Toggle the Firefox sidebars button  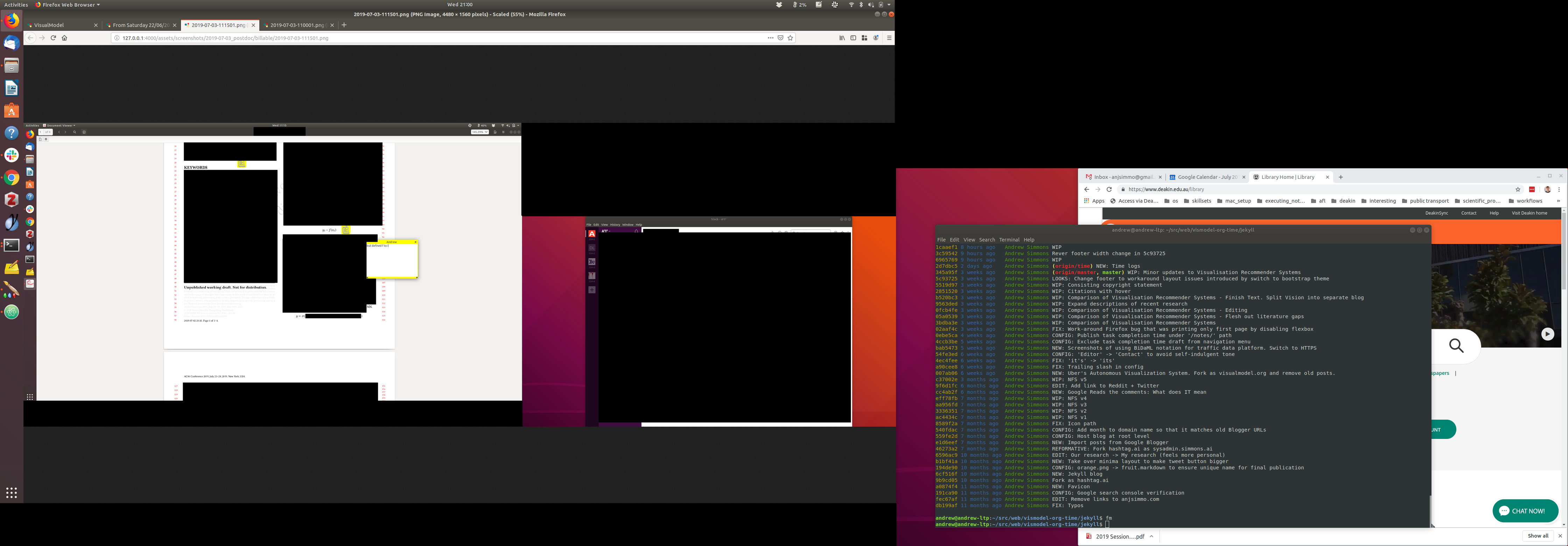853,38
